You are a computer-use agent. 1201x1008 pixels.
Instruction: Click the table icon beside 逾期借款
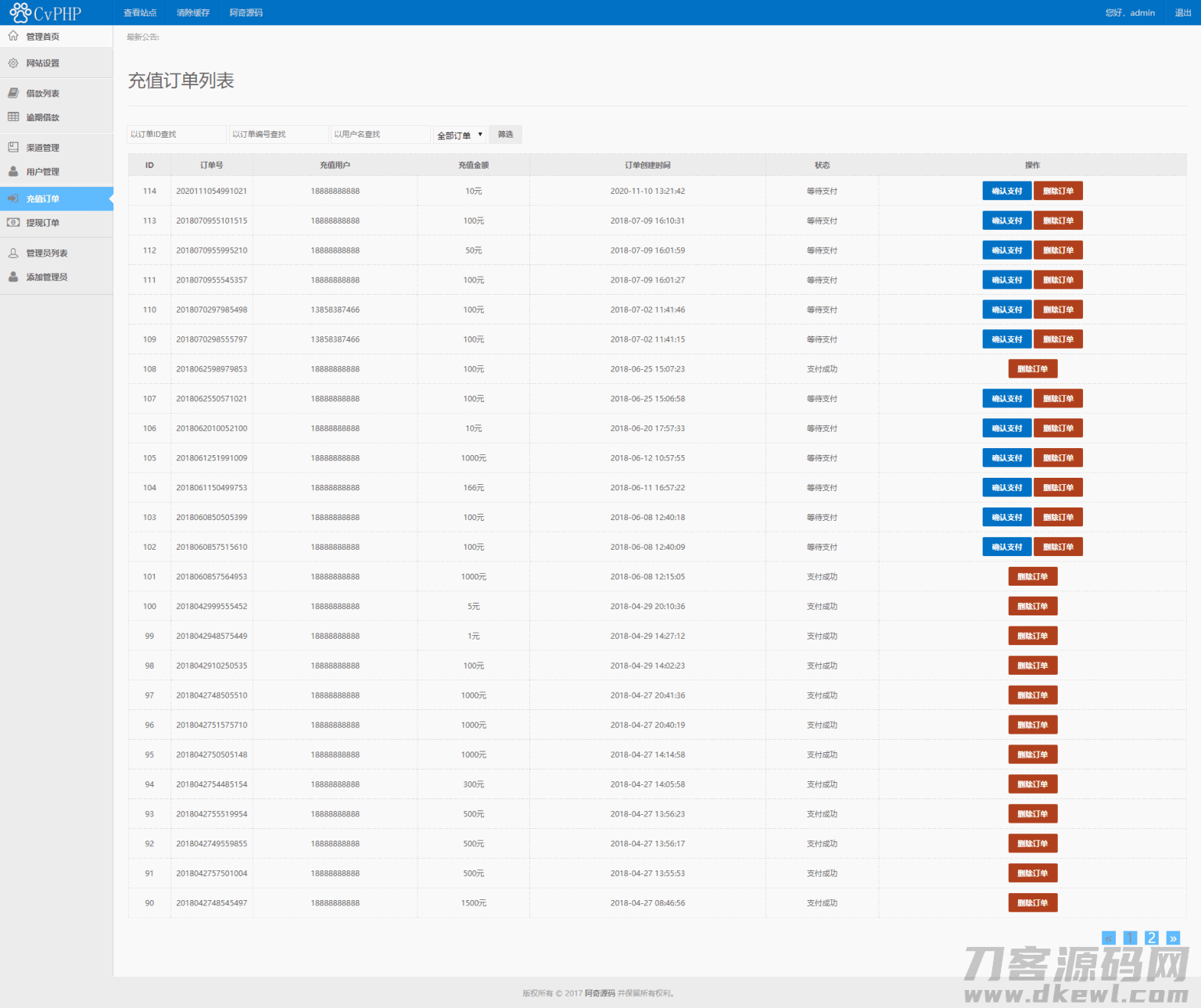click(13, 117)
